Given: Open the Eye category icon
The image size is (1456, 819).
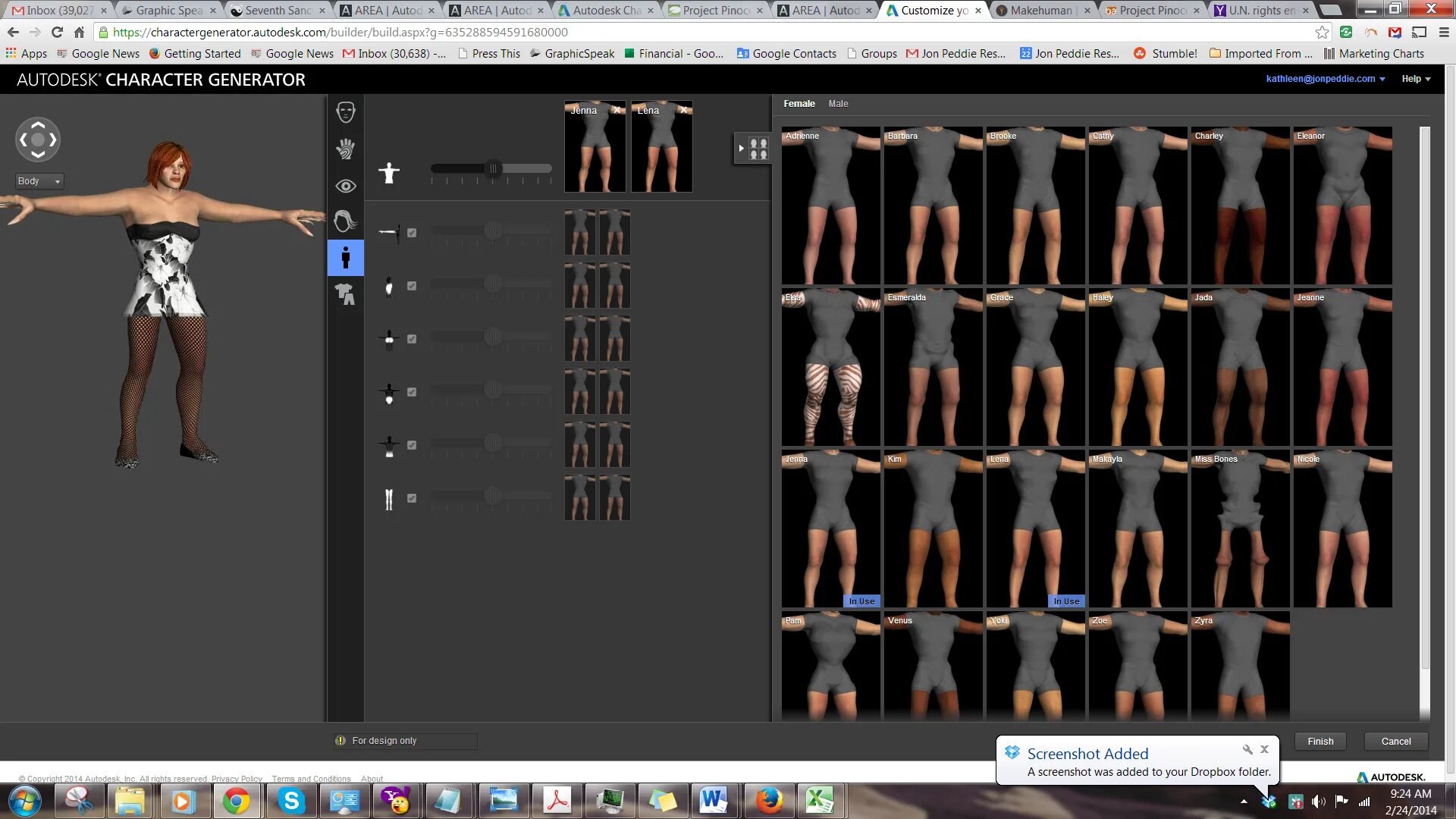Looking at the screenshot, I should (345, 186).
